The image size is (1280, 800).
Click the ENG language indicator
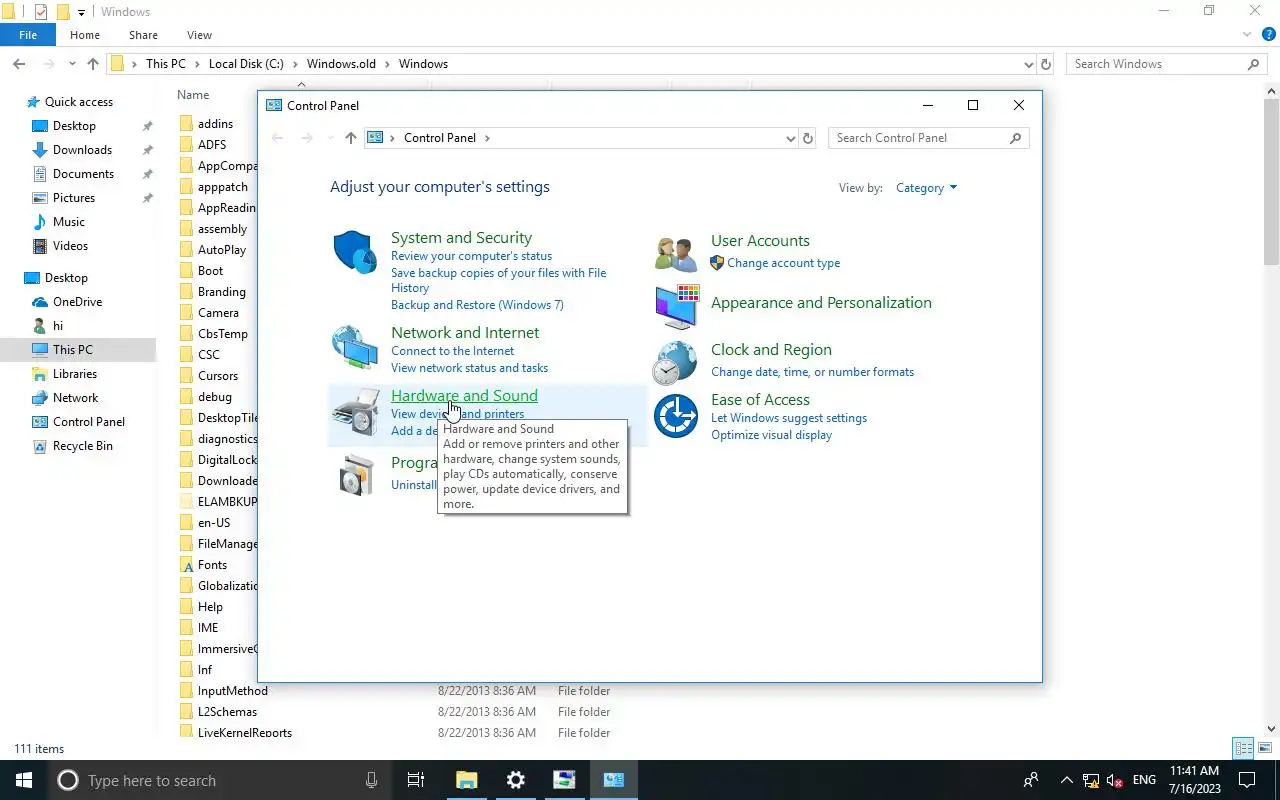point(1144,780)
